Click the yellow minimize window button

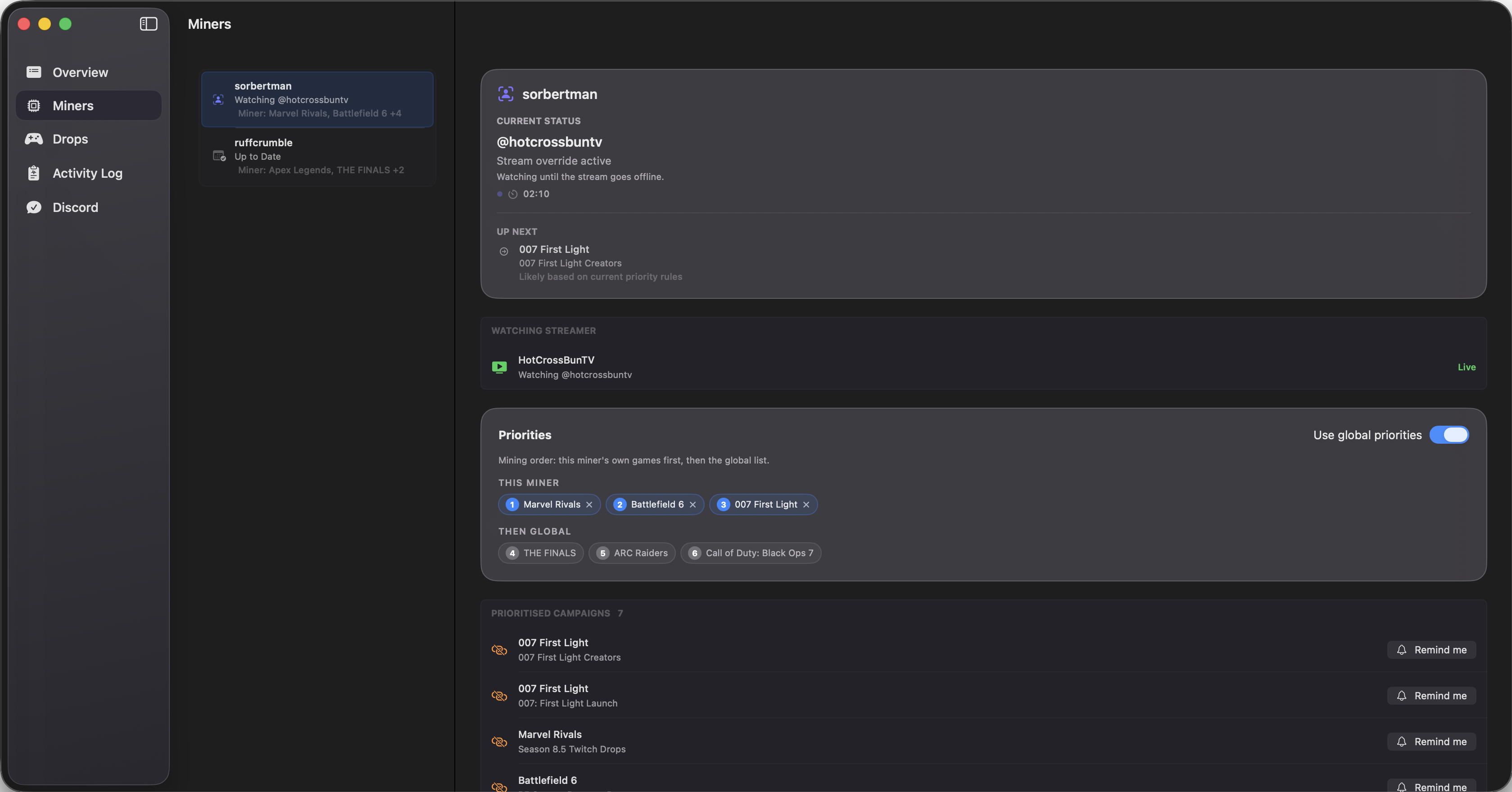pos(45,23)
